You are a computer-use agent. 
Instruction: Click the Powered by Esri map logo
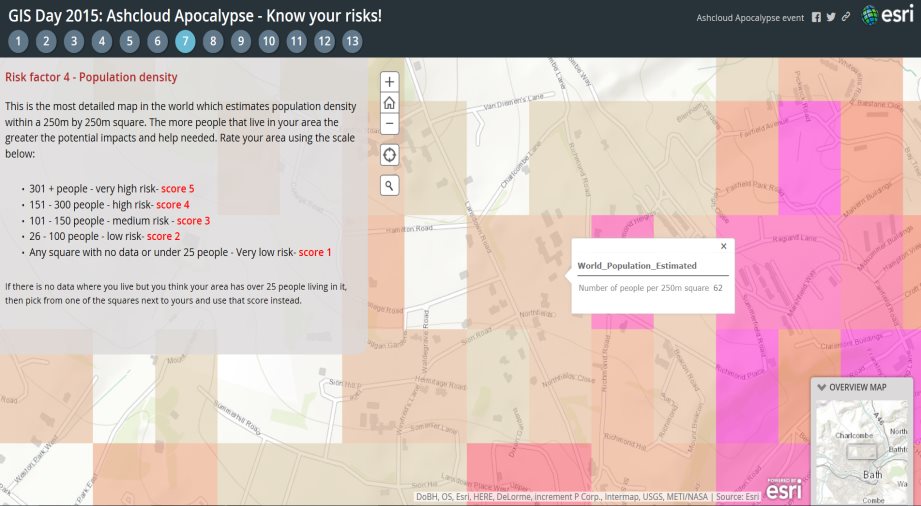pos(785,488)
